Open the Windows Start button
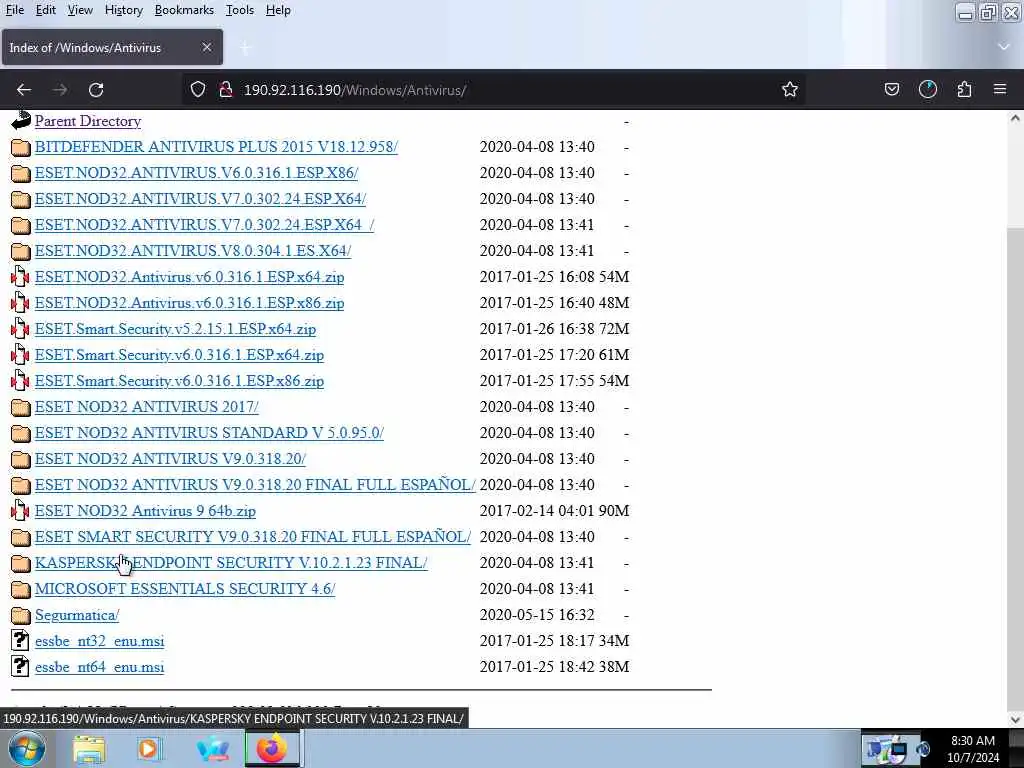1024x768 pixels. 26,748
